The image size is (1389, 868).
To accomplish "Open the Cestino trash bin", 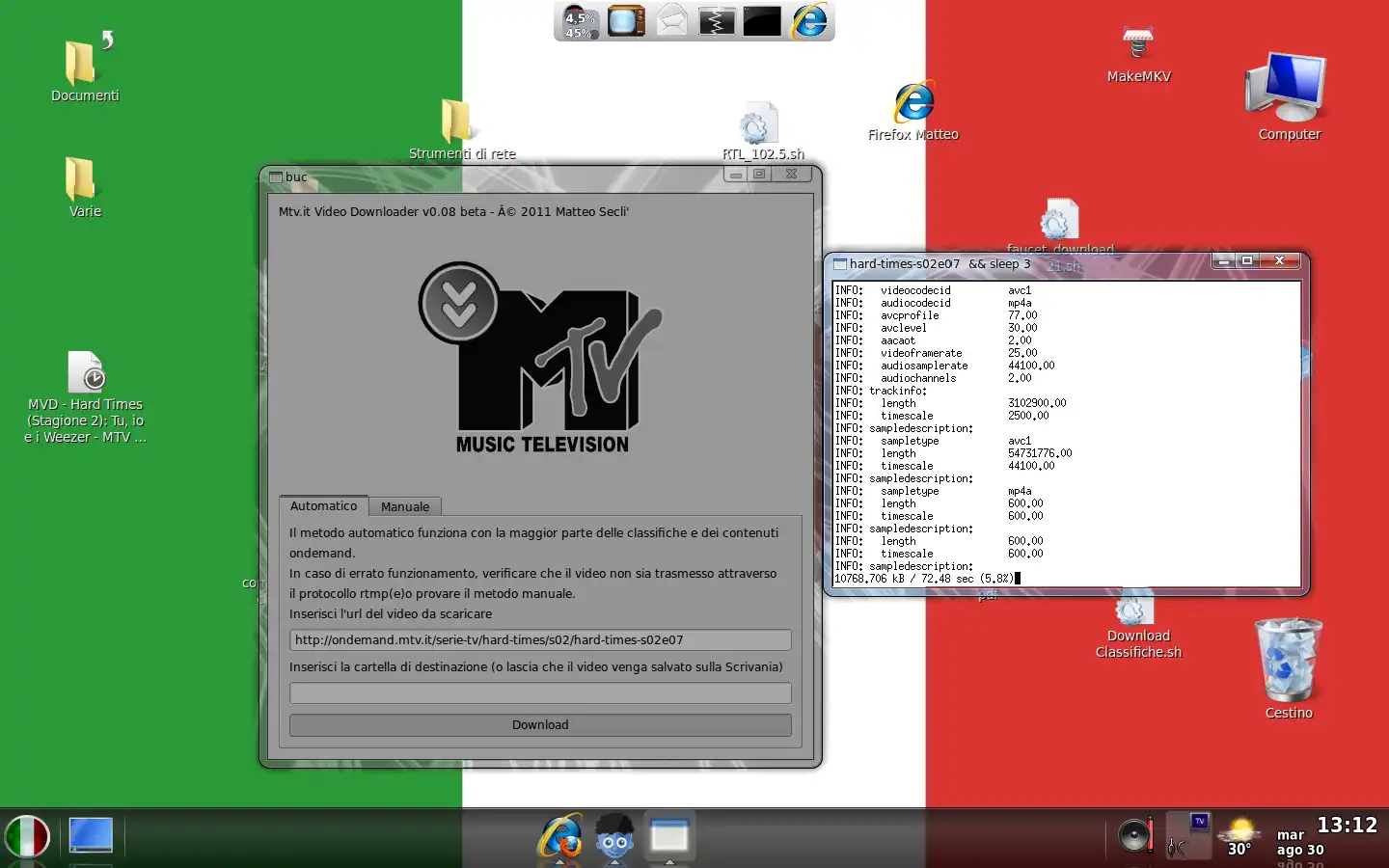I will coord(1289,668).
